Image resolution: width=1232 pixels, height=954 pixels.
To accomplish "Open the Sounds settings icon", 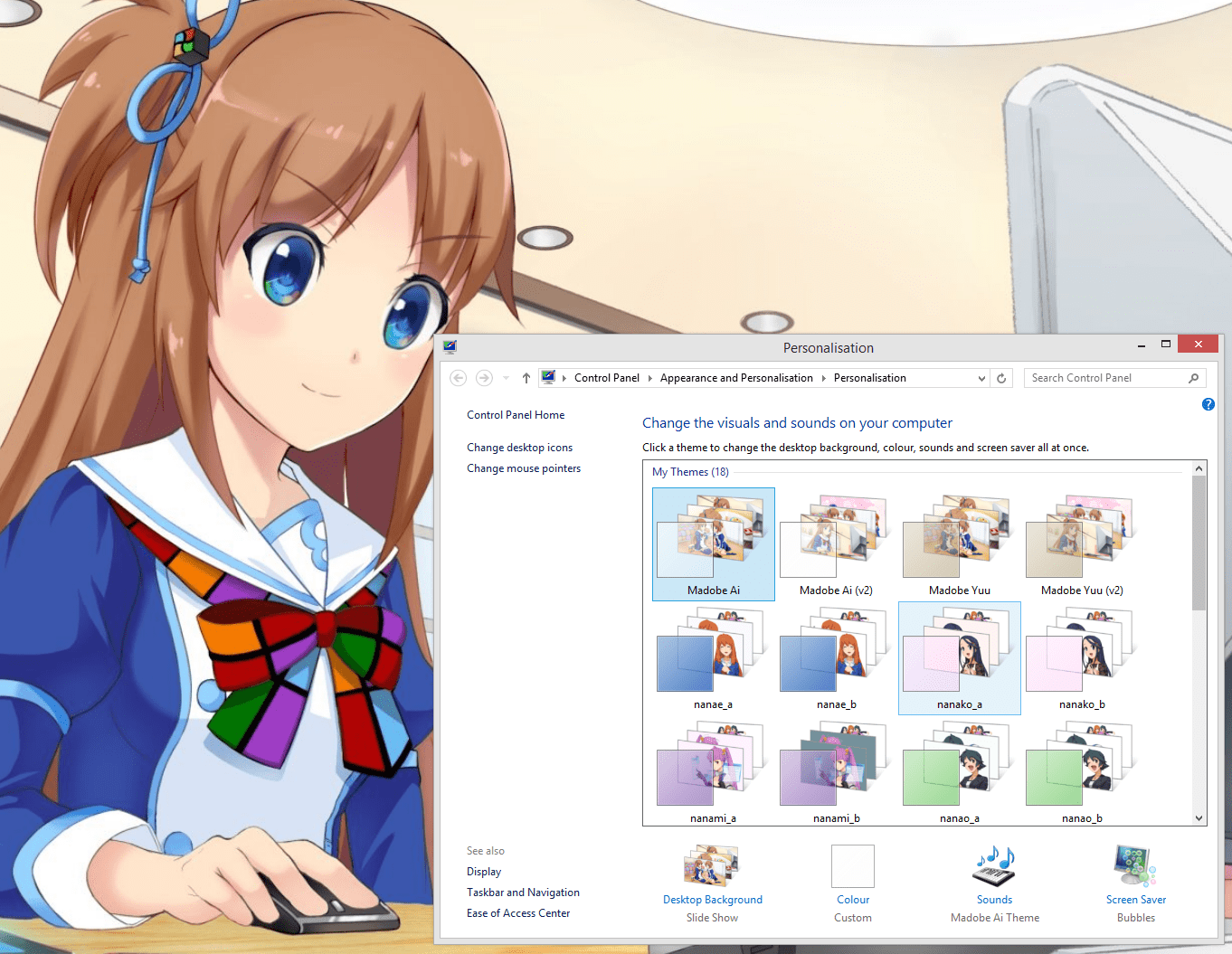I will click(x=994, y=866).
